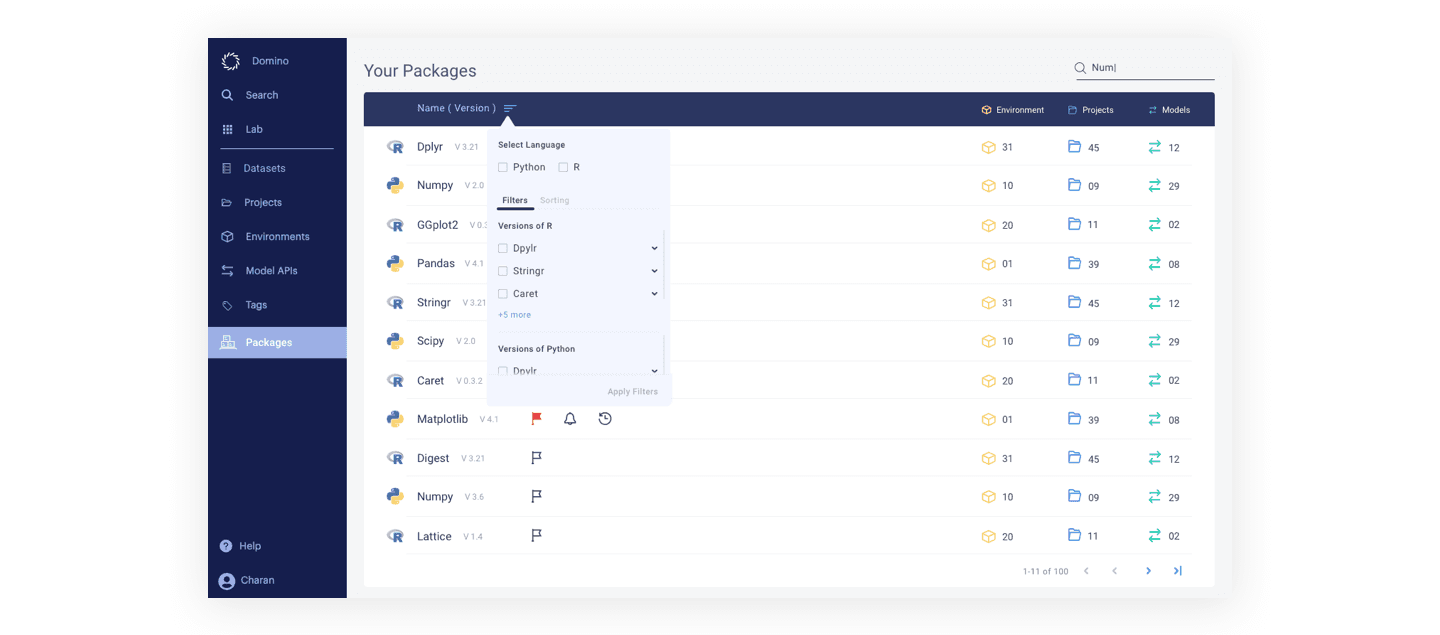Click the models arrows icon in Caret row

pyautogui.click(x=1154, y=380)
